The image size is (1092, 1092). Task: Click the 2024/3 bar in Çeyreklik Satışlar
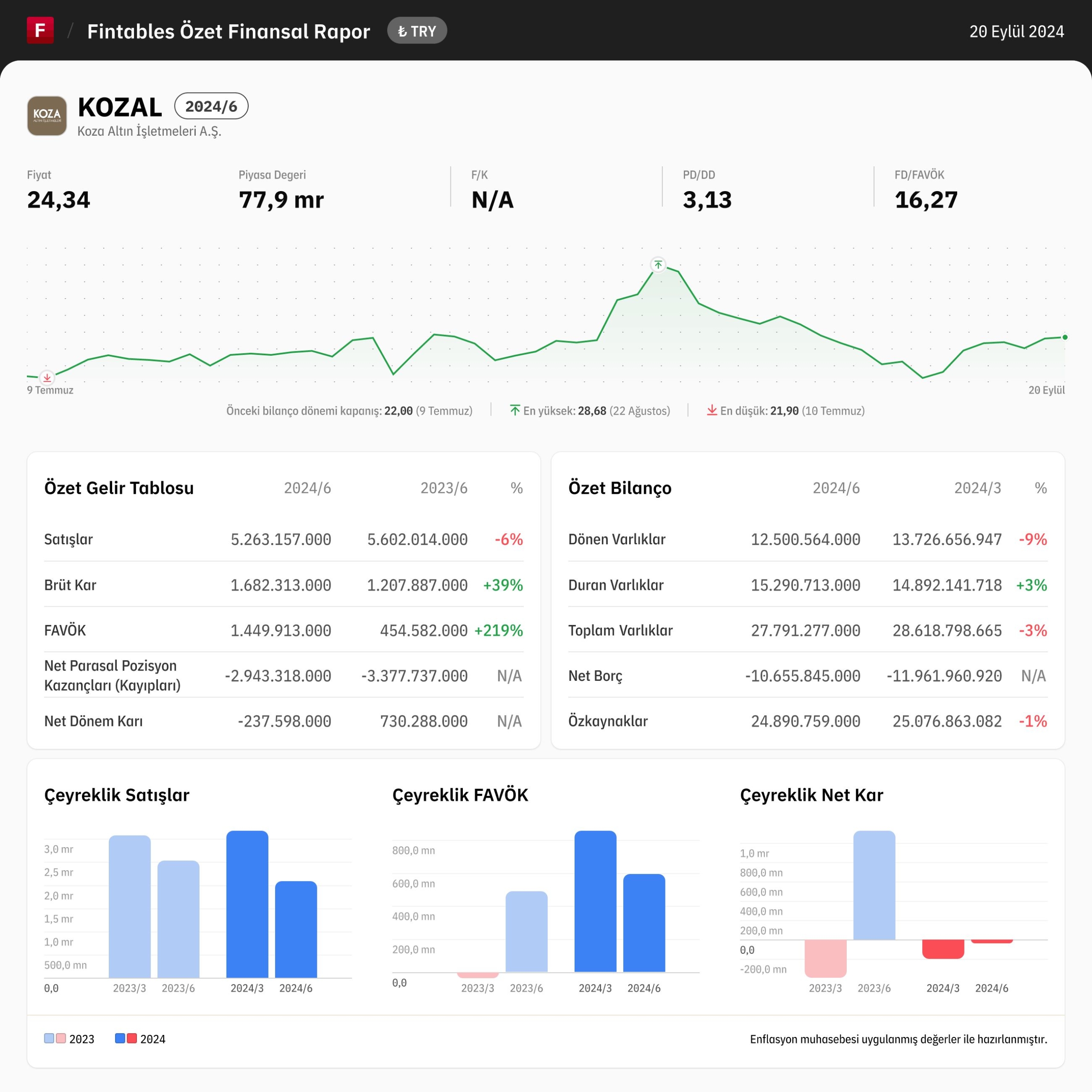[247, 904]
